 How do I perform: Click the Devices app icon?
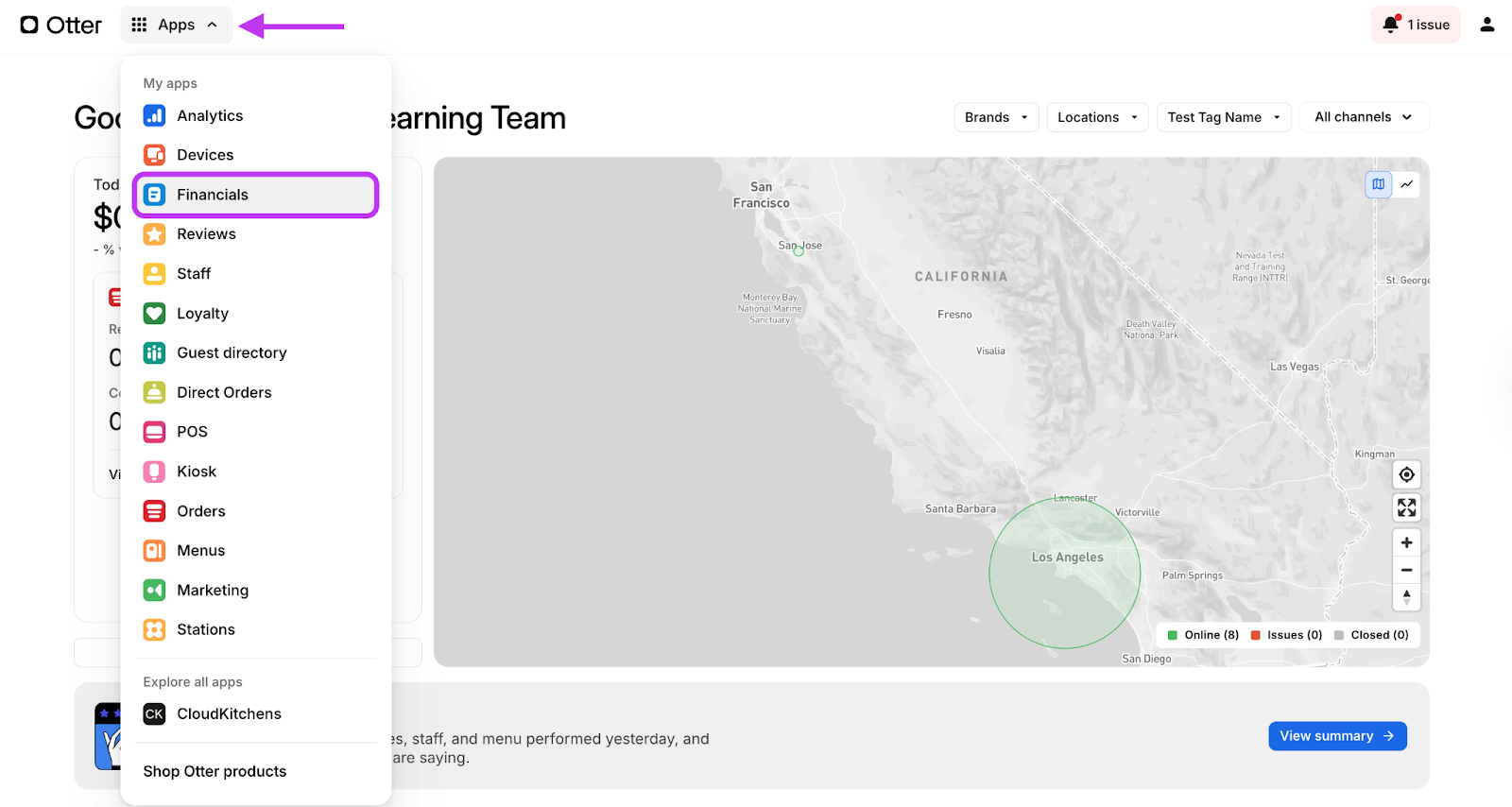point(154,155)
